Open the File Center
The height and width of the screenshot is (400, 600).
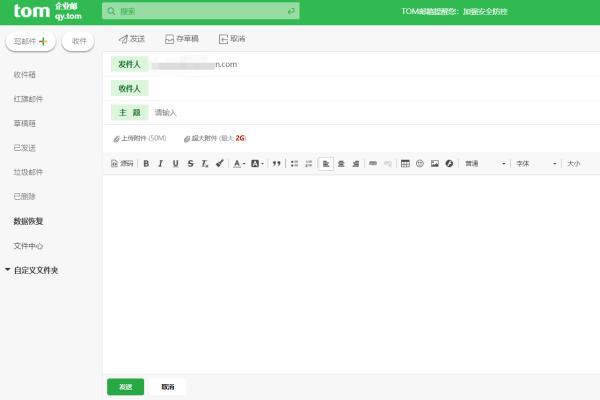(x=28, y=246)
